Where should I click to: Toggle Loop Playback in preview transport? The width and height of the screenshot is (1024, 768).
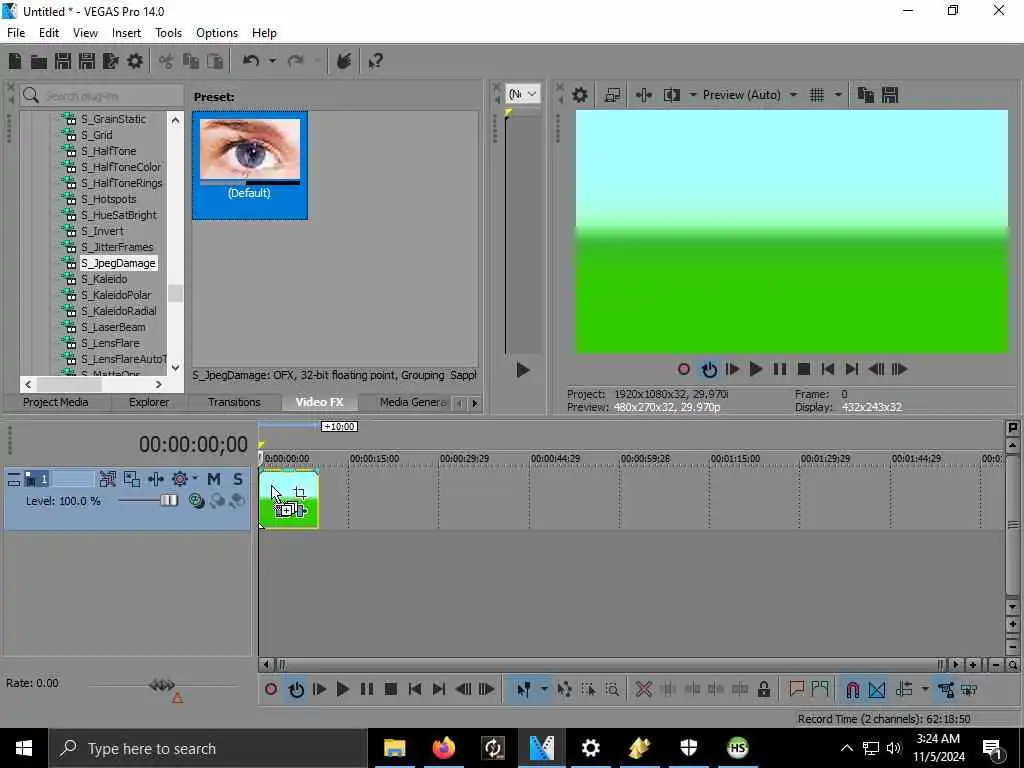pos(709,370)
